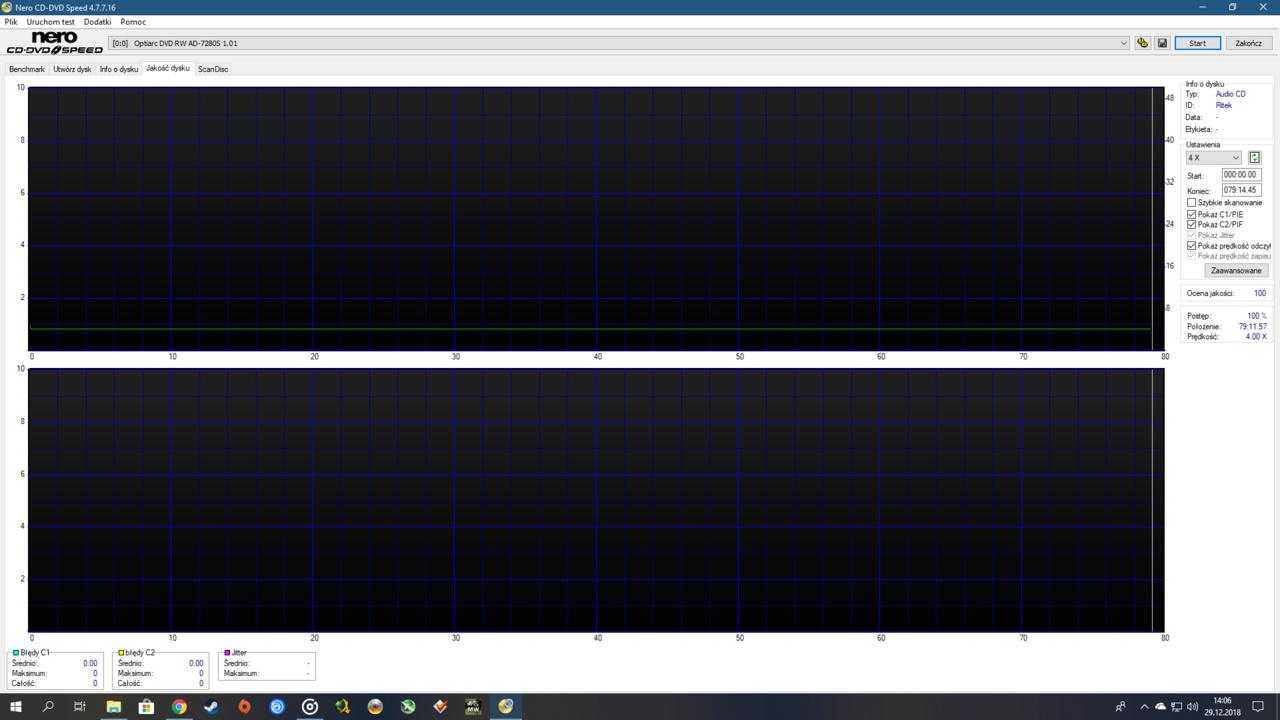Open the People icon in system tray
Image resolution: width=1280 pixels, height=720 pixels.
click(x=1120, y=706)
